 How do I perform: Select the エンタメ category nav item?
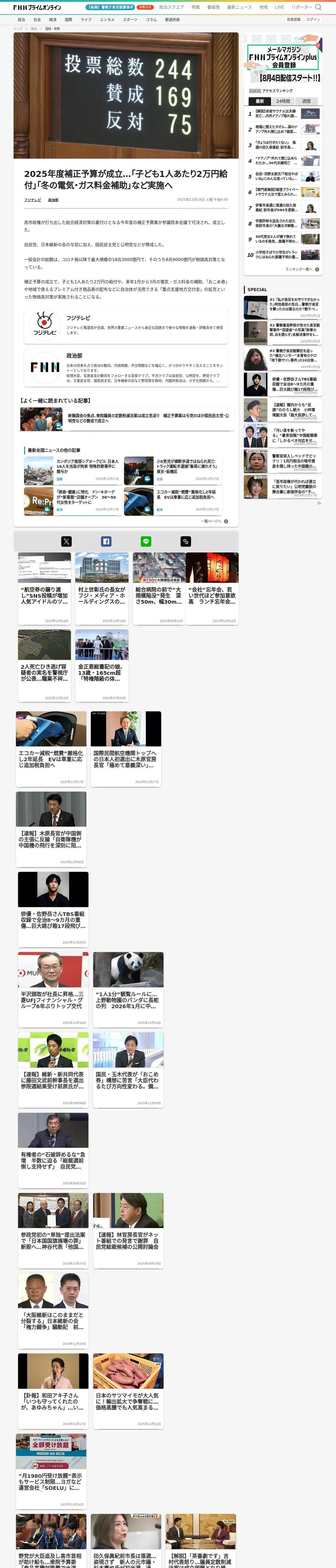point(107,20)
